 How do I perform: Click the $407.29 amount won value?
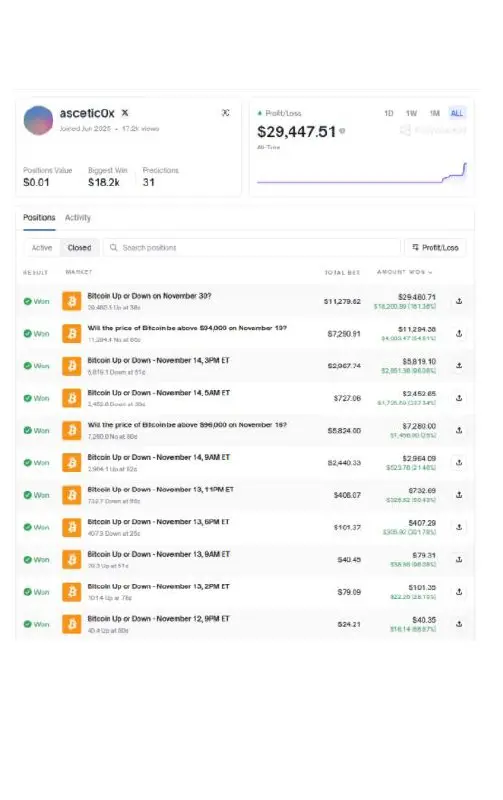coord(422,523)
